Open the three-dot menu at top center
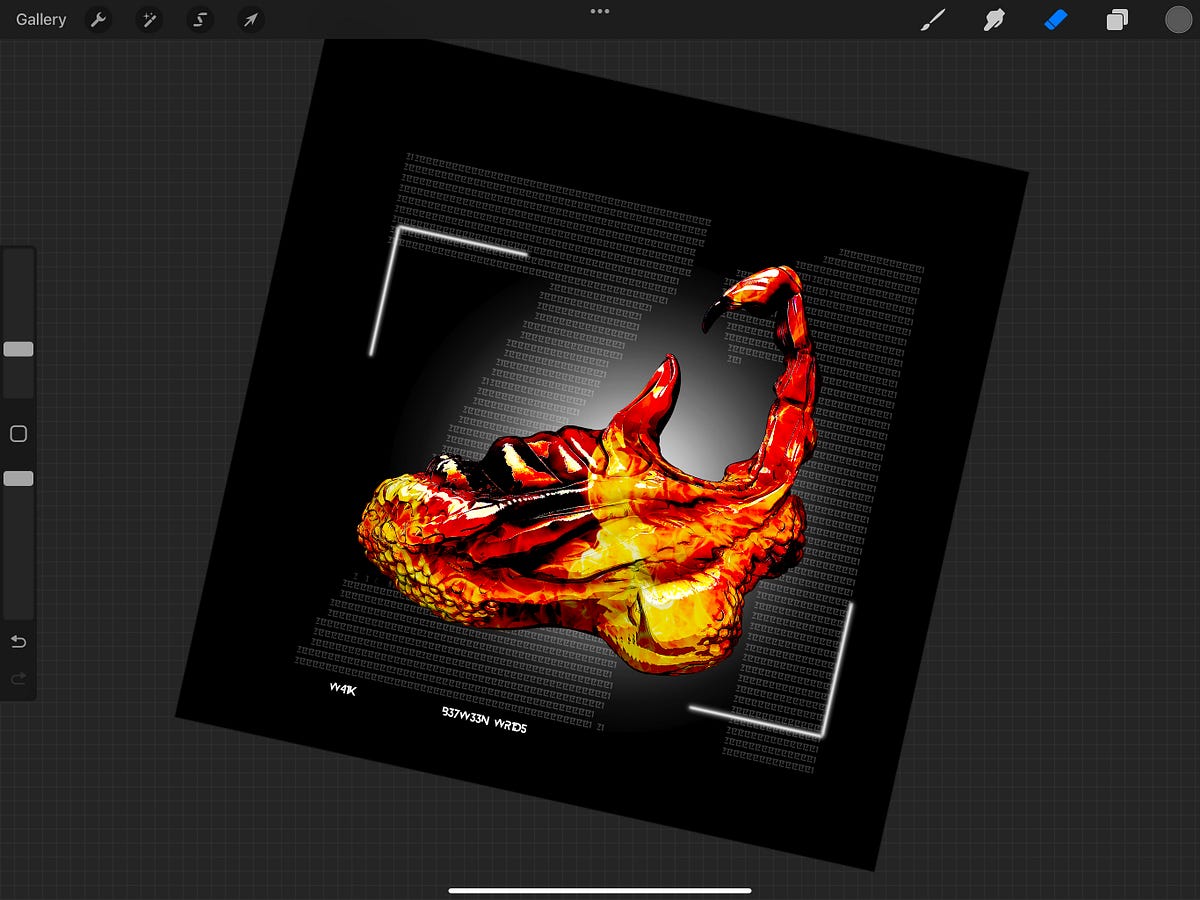This screenshot has height=900, width=1200. point(600,11)
